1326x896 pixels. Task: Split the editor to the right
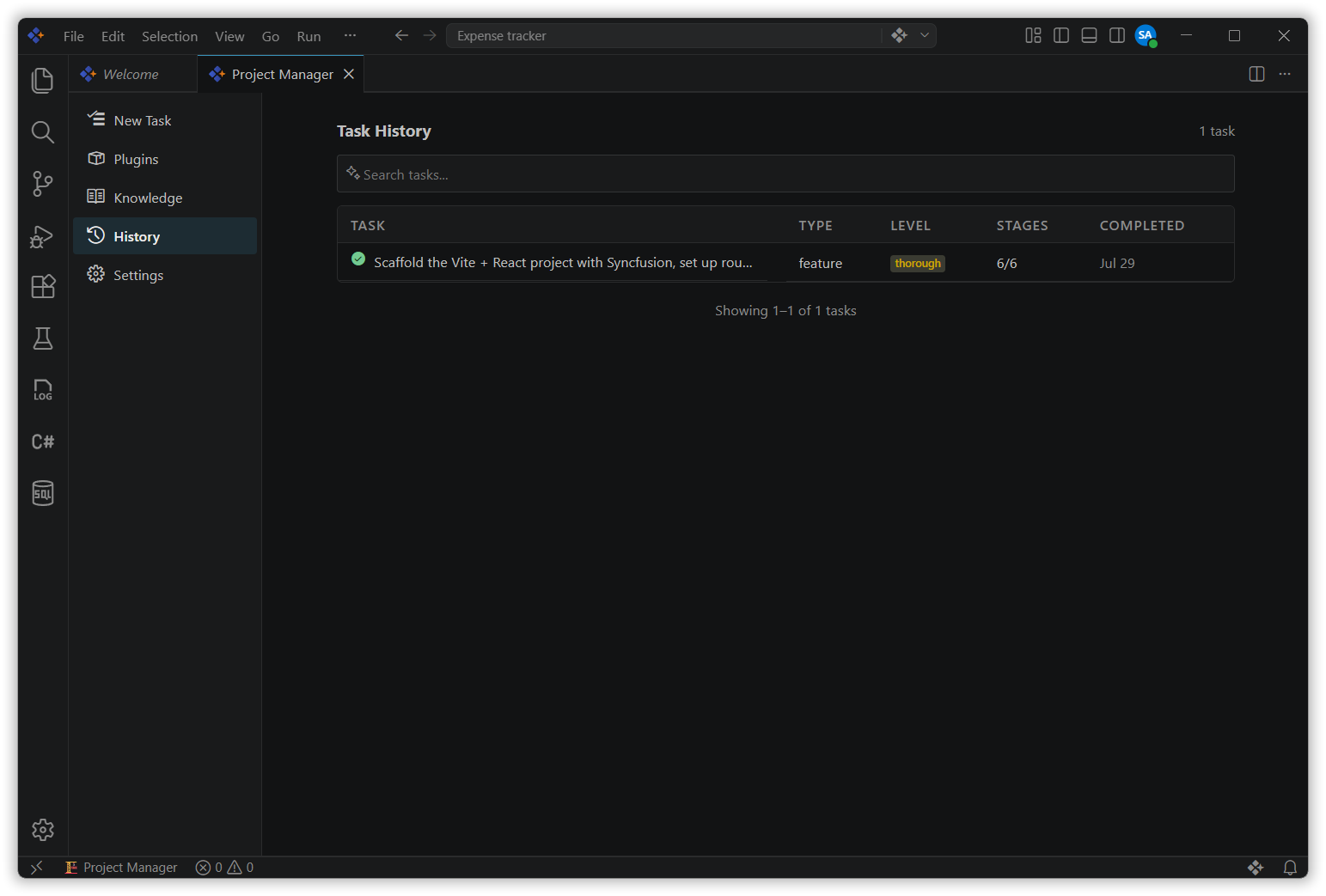tap(1256, 74)
